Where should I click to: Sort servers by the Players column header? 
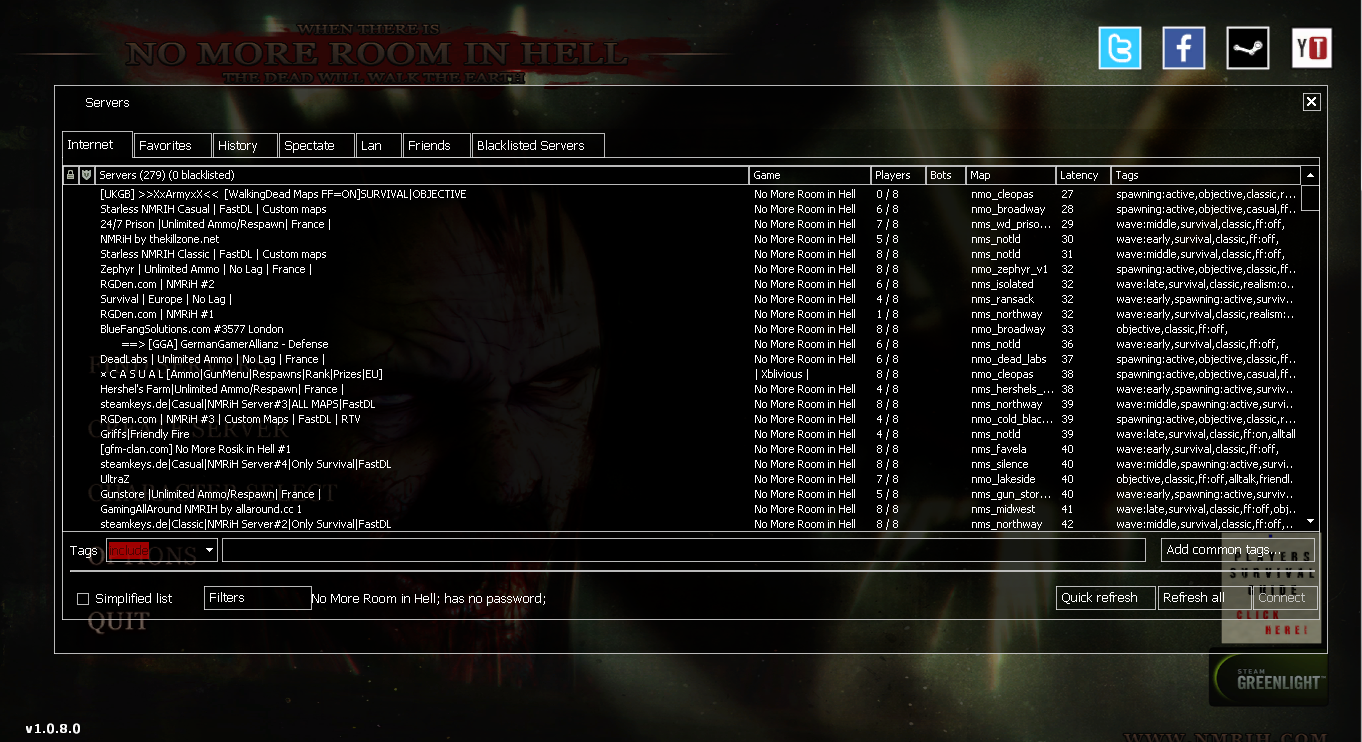pyautogui.click(x=899, y=175)
